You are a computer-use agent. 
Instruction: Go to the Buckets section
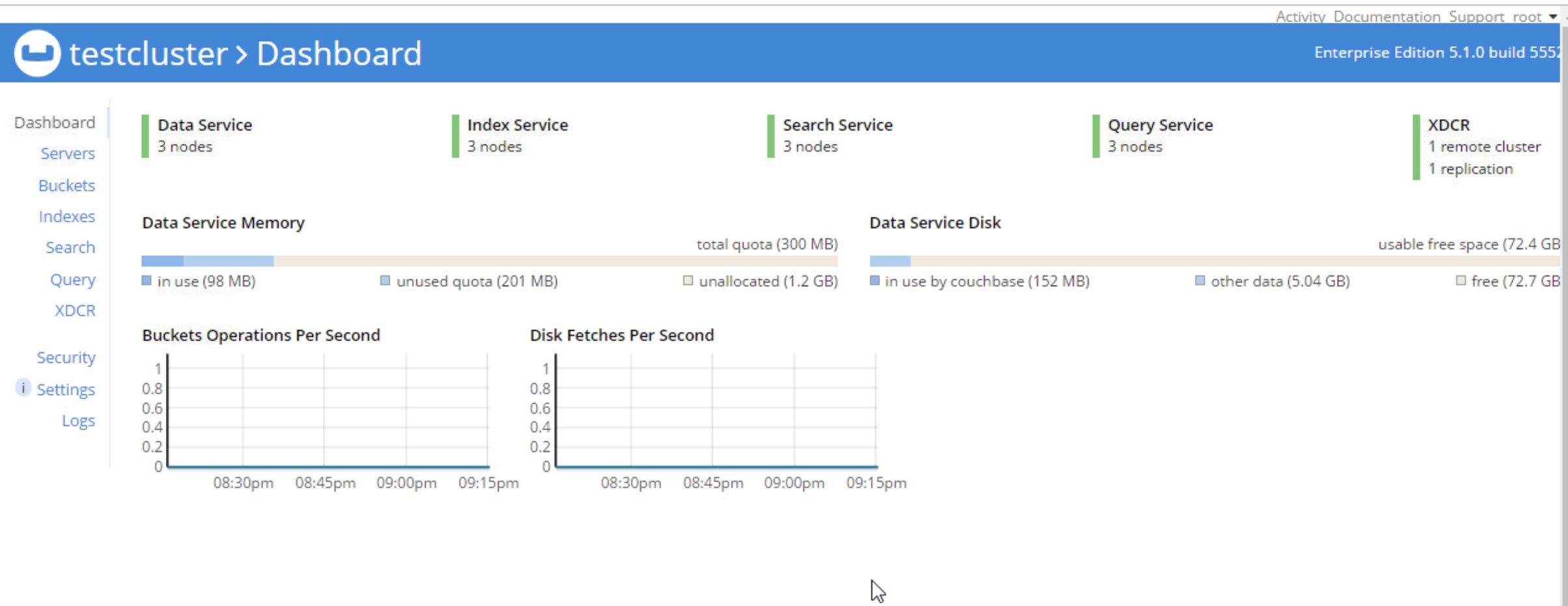tap(66, 186)
